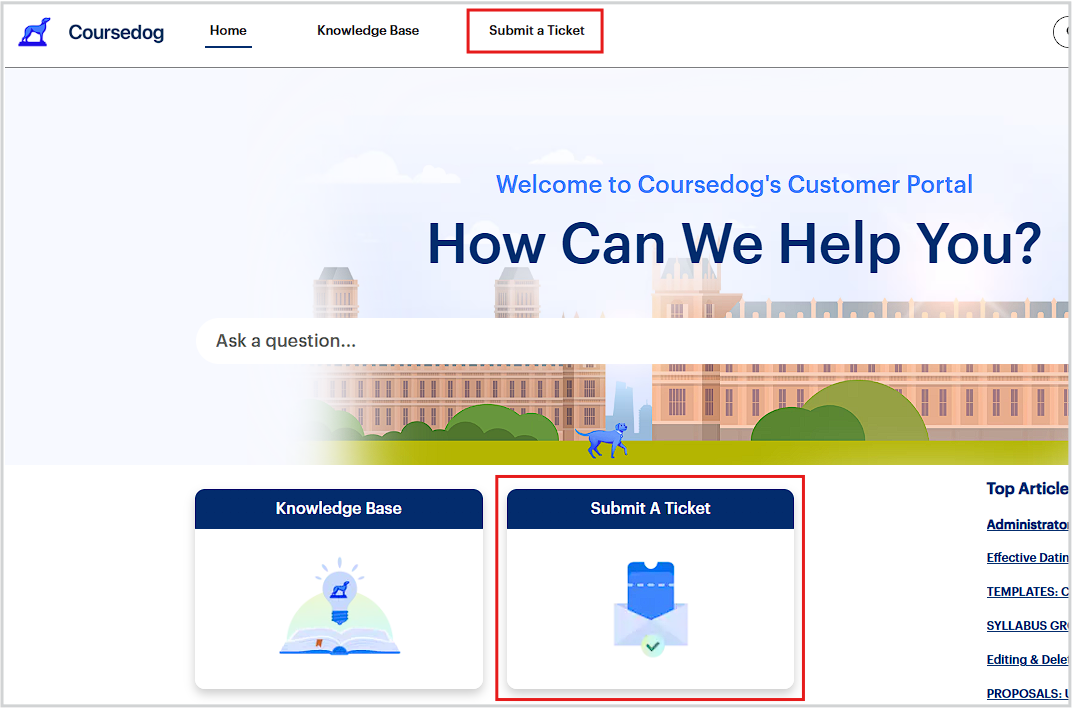
Task: Click the Coursedog brand name text
Action: tap(116, 32)
